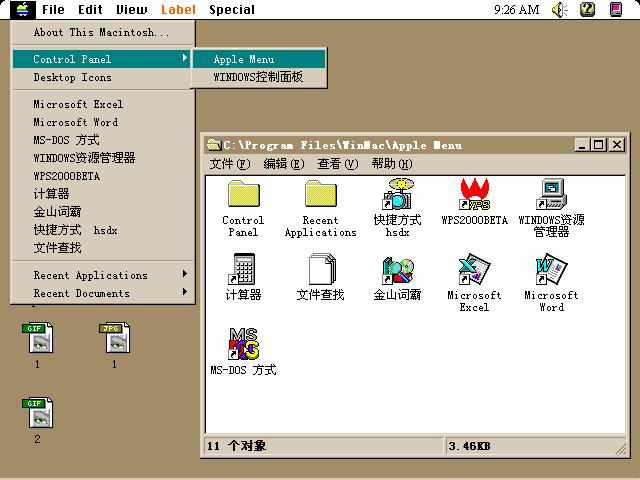Select the 金山词霸 shortcut icon
This screenshot has height=480, width=640.
point(398,270)
